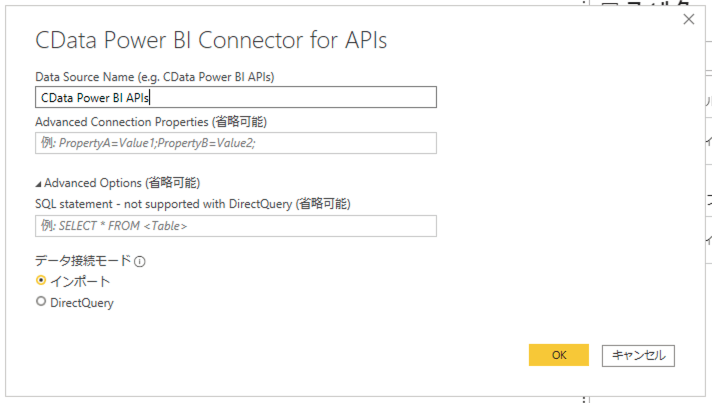Select the DirectQuery radio button

click(x=41, y=301)
